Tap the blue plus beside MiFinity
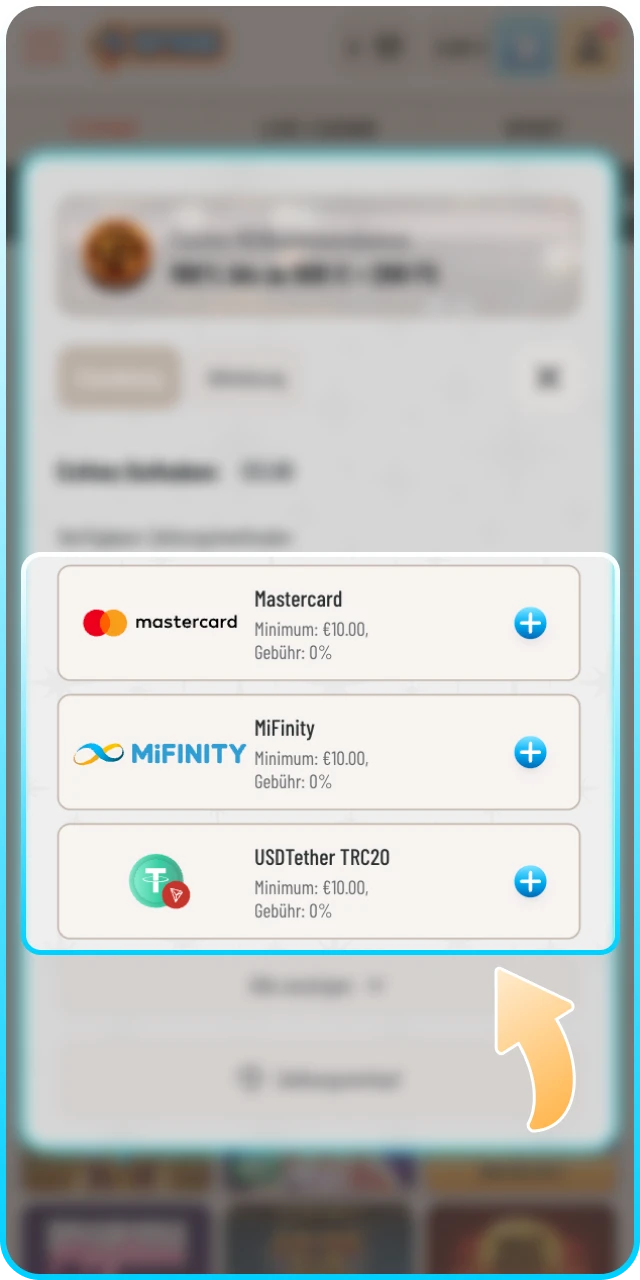 [530, 752]
